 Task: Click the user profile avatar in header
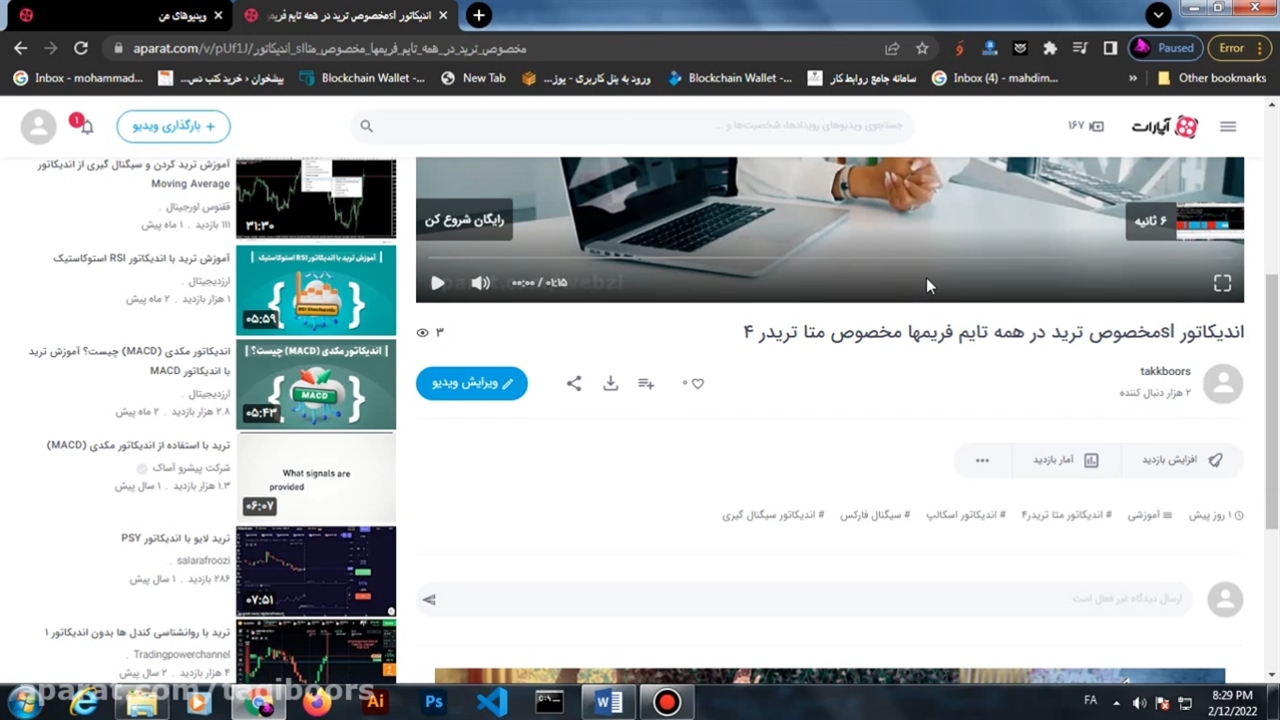39,127
